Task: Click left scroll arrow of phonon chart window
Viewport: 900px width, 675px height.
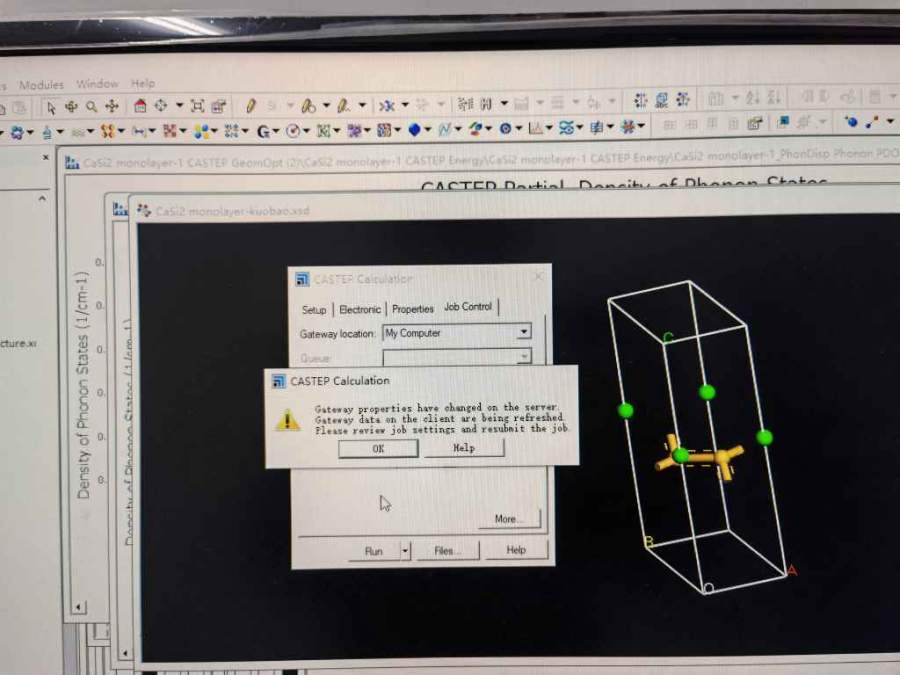Action: (x=78, y=607)
